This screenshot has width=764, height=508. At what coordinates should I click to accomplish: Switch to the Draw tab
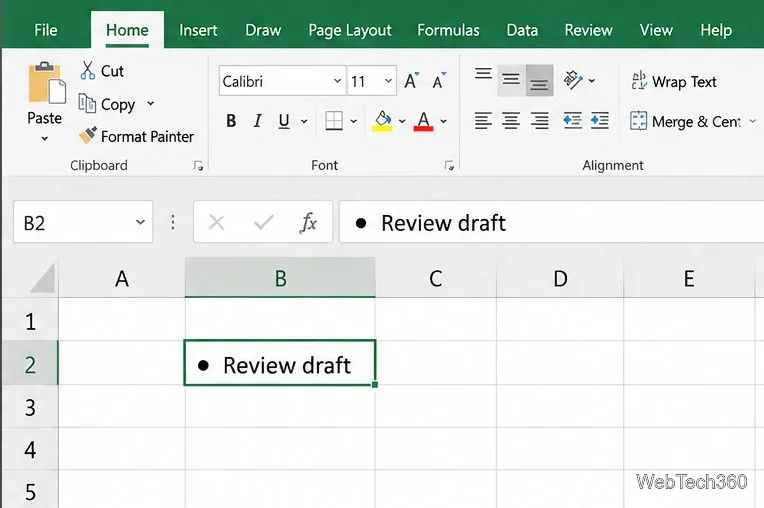pos(263,30)
